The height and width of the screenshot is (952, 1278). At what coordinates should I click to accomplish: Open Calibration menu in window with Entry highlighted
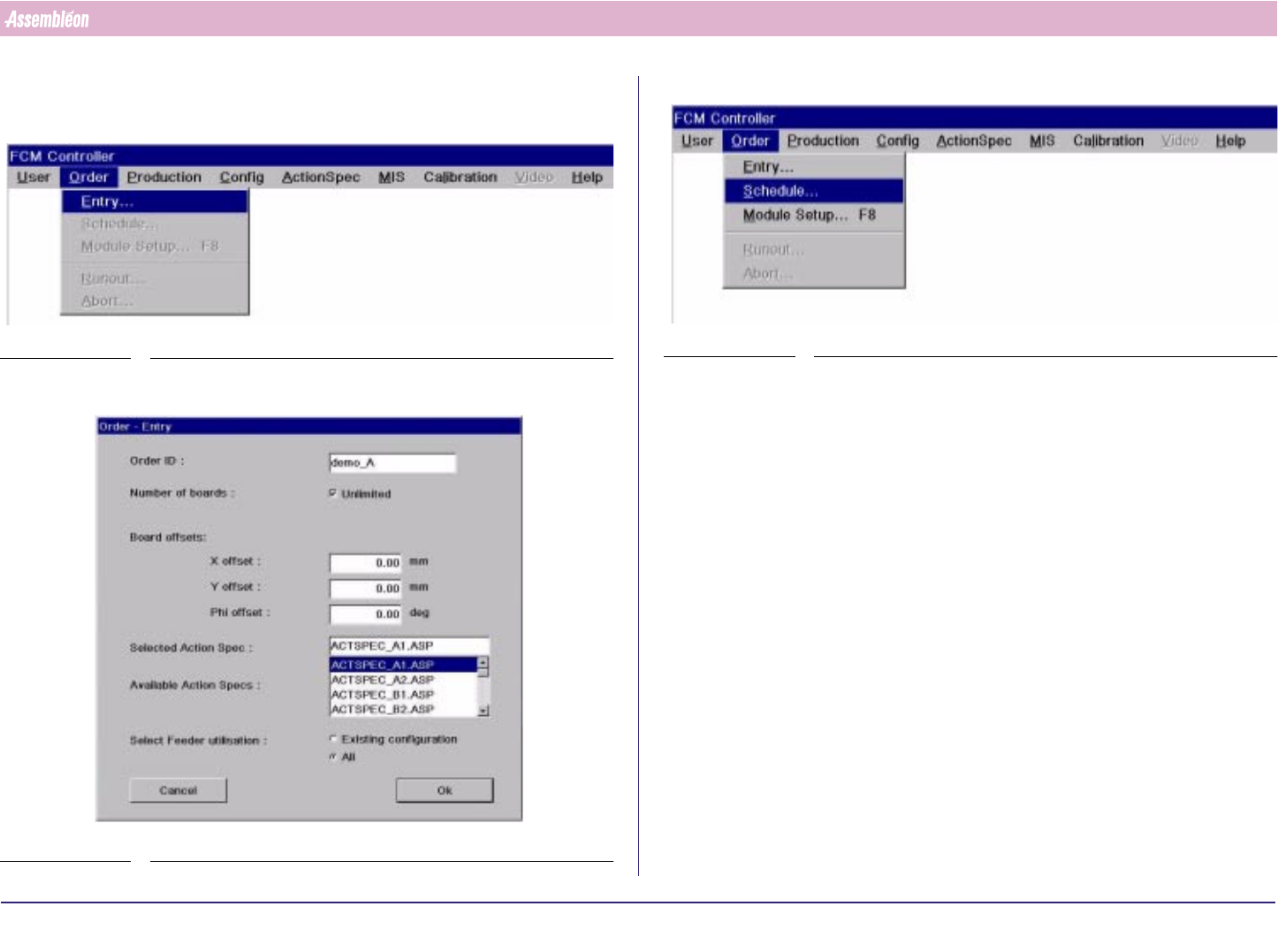460,178
